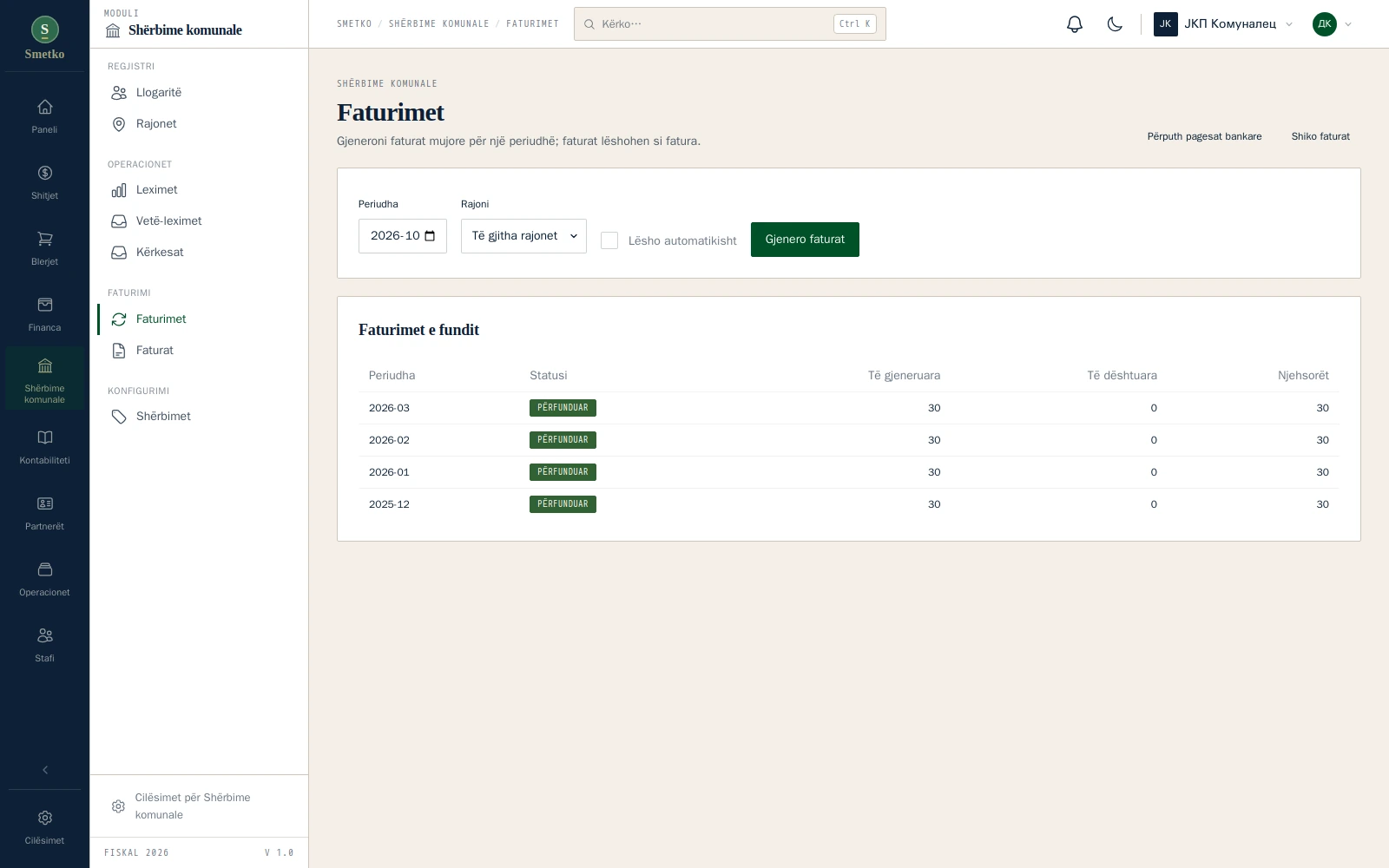Click the search magnifier icon
Screen dimensions: 1389x868
[x=589, y=24]
